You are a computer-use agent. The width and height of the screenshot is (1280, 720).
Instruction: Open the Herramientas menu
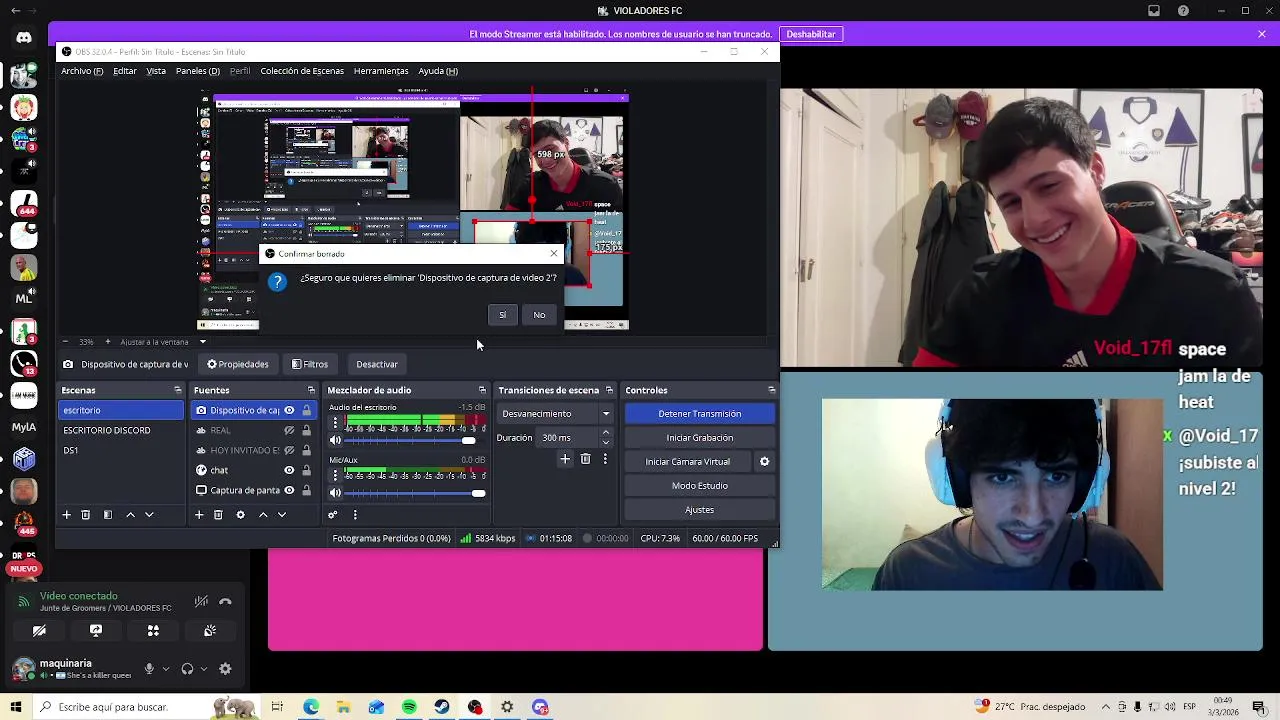click(x=381, y=71)
